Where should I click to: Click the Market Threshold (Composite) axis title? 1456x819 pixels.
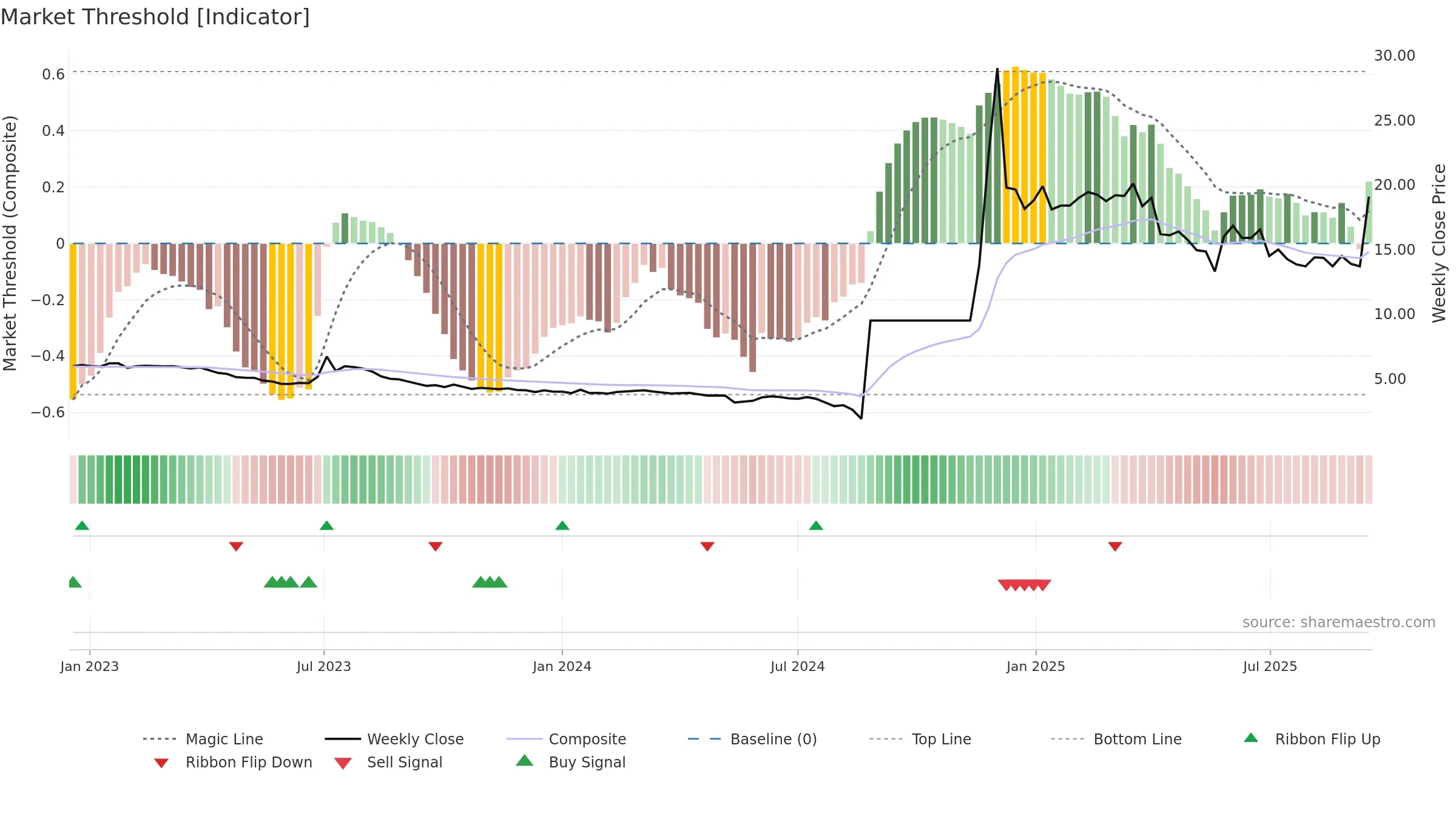pos(10,243)
